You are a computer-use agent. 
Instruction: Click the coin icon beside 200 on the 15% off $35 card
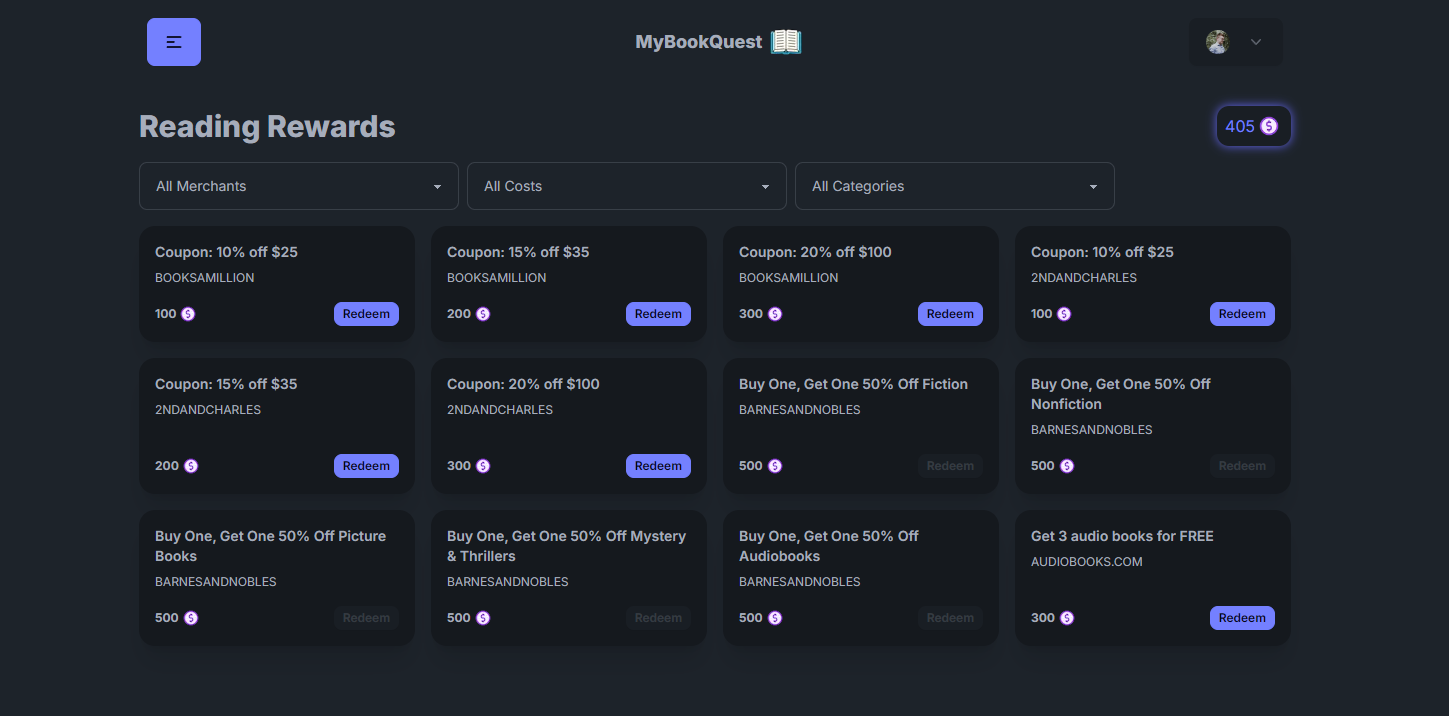[x=483, y=313]
